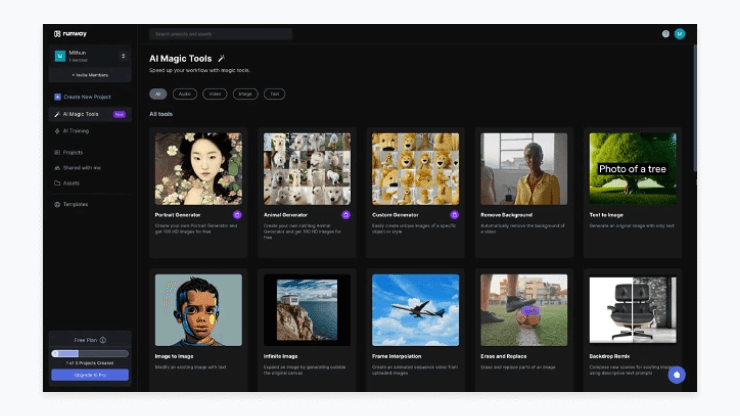Open the Remove Background tool thumbnail
The image size is (740, 416).
click(x=523, y=169)
